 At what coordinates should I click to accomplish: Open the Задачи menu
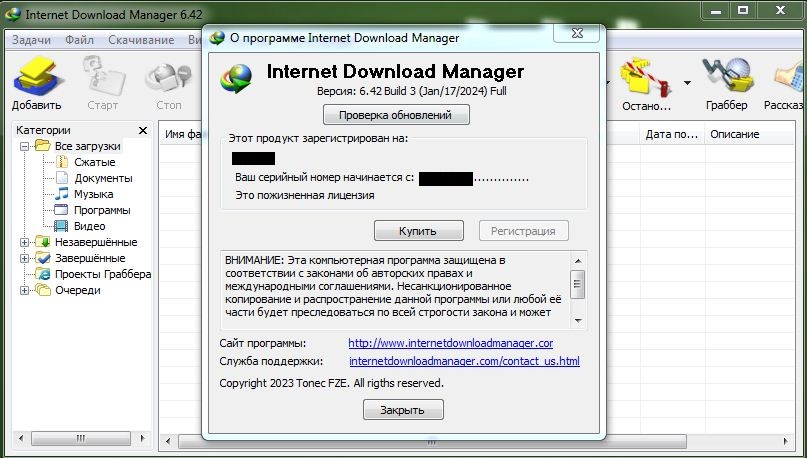(31, 40)
